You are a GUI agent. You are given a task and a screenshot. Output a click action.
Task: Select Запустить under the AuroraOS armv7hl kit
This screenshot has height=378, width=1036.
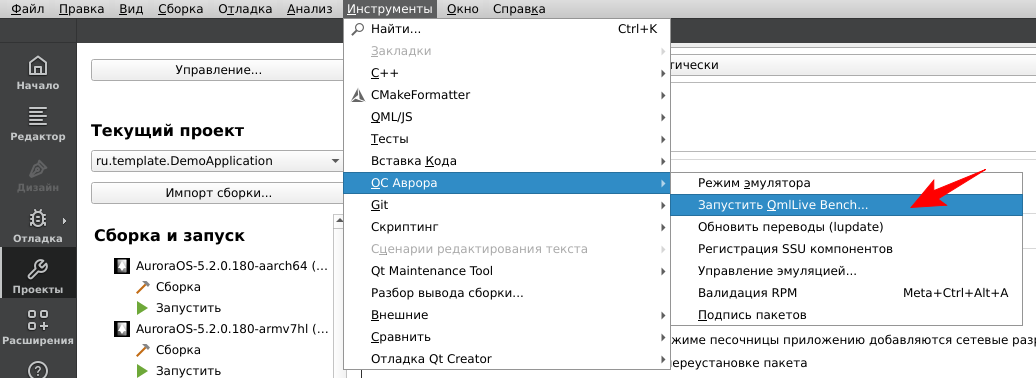[x=188, y=370]
